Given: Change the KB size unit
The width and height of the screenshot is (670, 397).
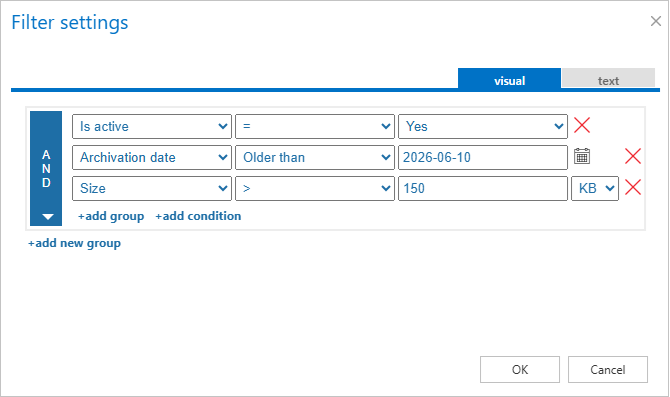Looking at the screenshot, I should tap(595, 188).
